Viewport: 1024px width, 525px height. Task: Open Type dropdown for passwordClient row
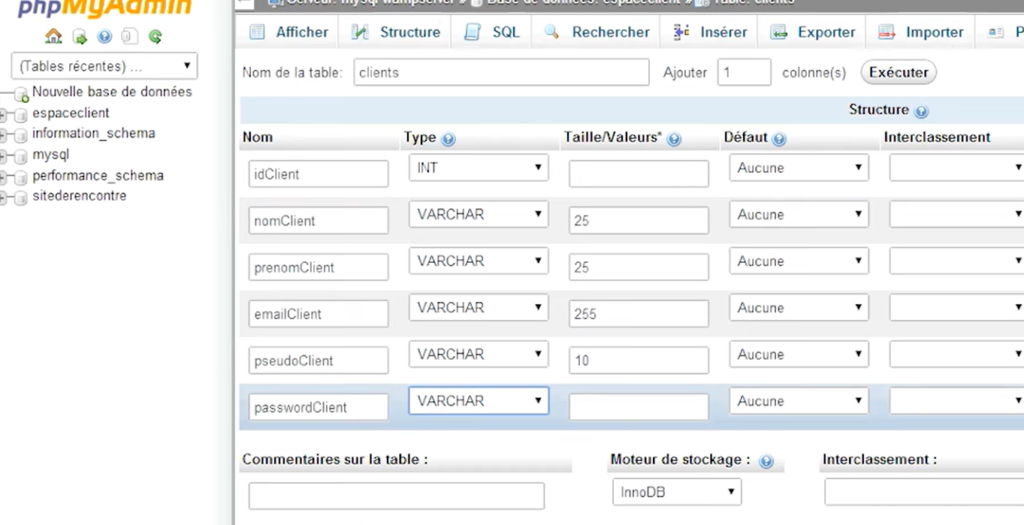[478, 401]
